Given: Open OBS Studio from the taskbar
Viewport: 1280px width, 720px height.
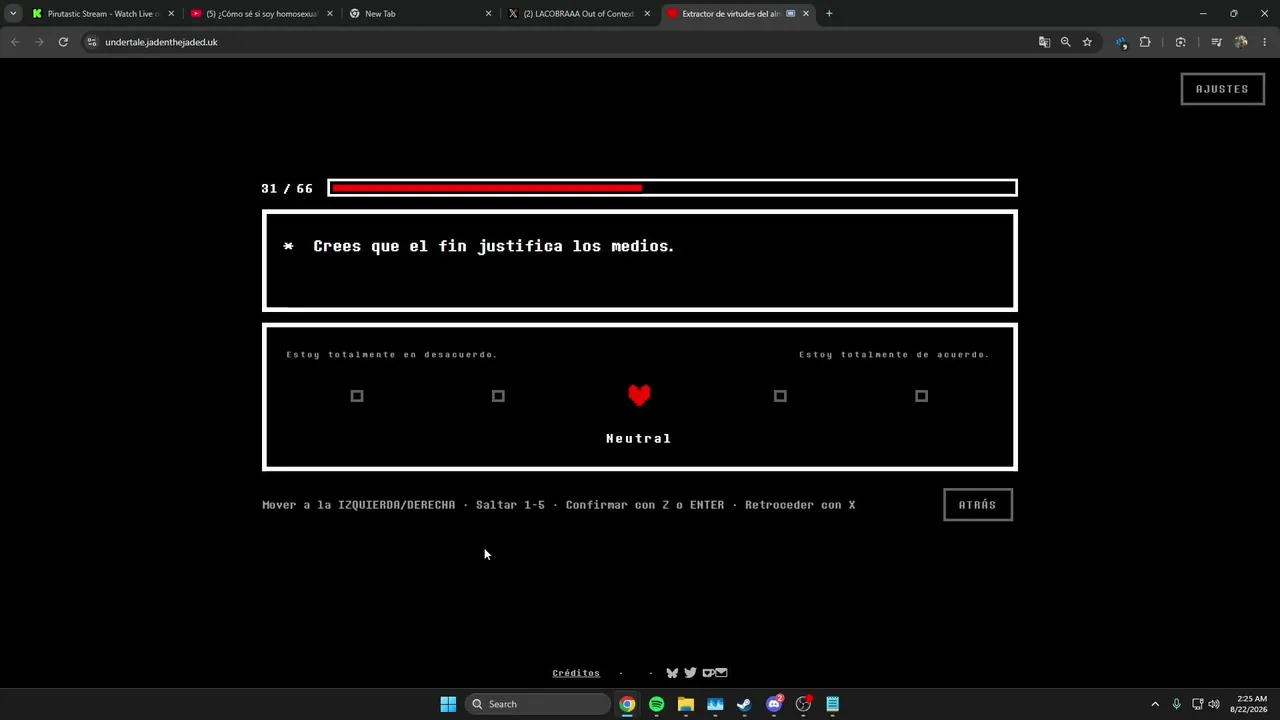Looking at the screenshot, I should tap(803, 704).
